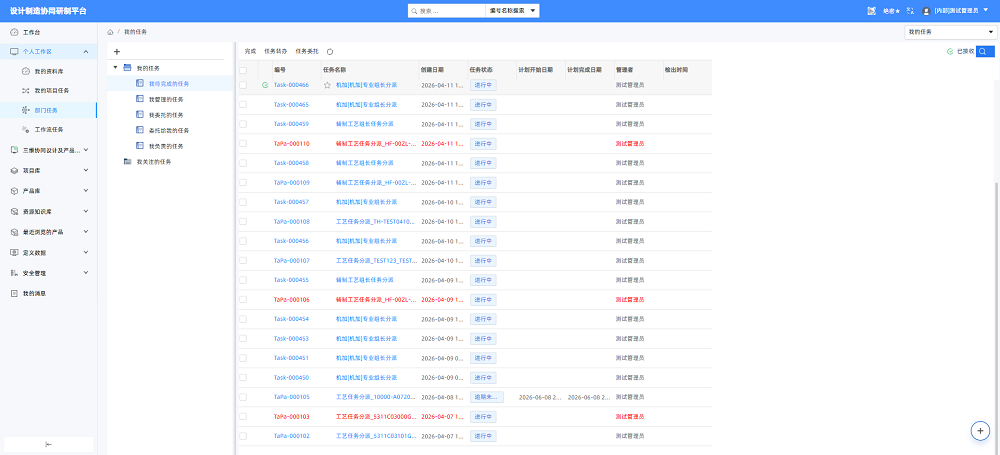The width and height of the screenshot is (1000, 455).
Task: Click 任务转办 in the table toolbar
Action: pos(276,51)
